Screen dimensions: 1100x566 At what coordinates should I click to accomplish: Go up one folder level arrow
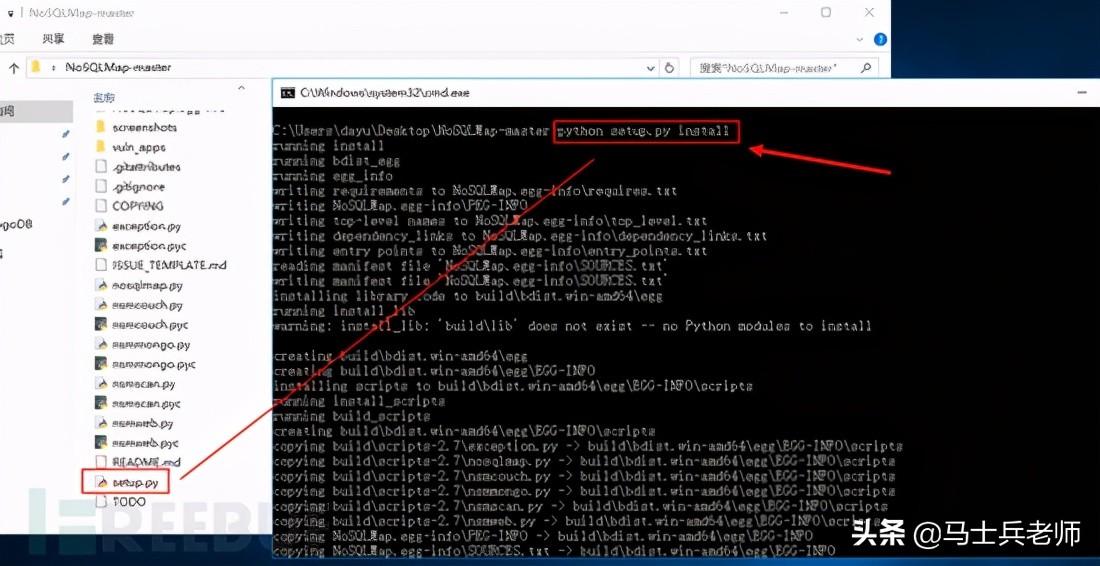point(13,67)
